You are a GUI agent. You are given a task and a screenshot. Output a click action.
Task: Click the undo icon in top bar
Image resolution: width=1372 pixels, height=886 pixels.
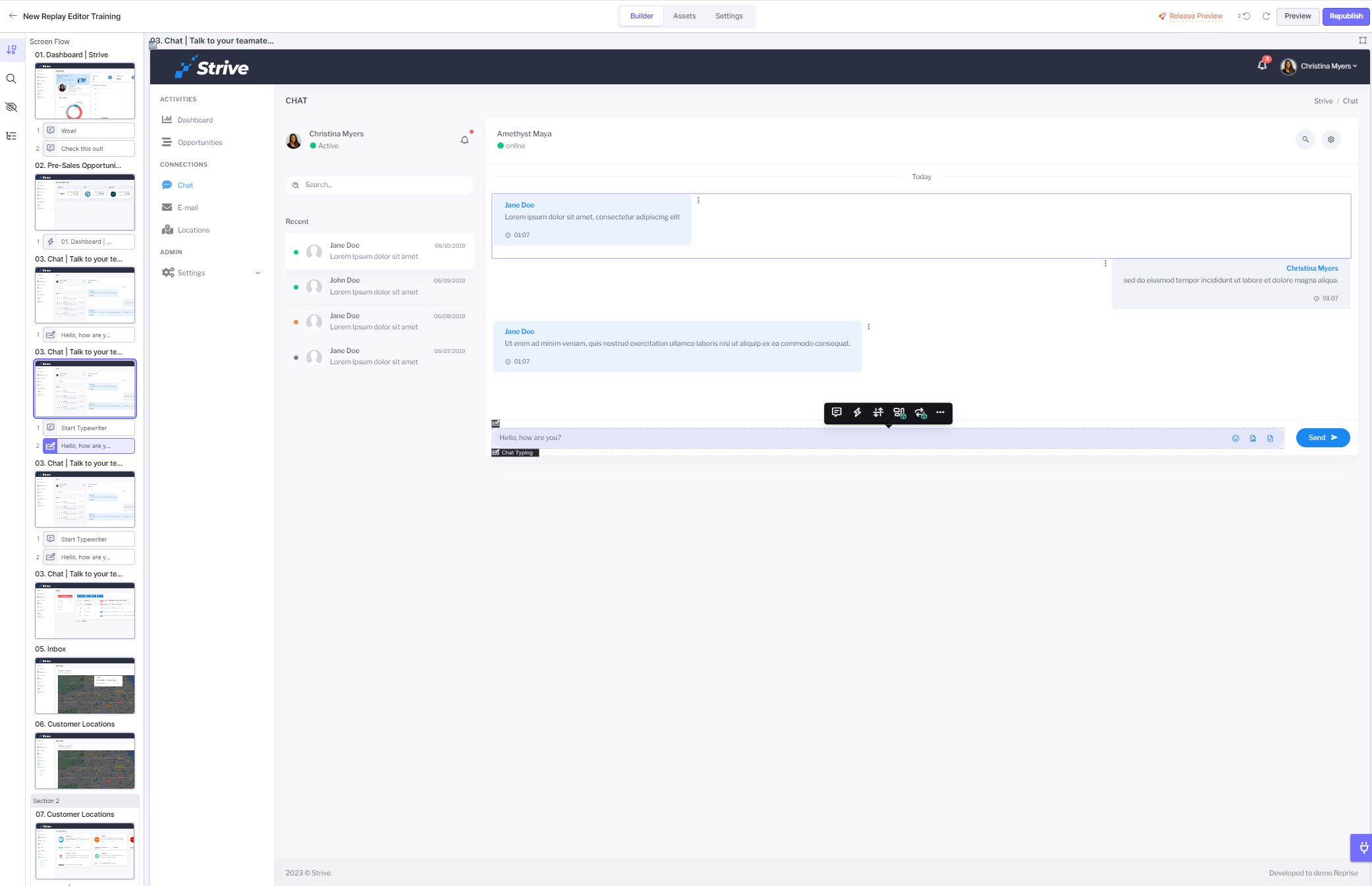pos(1246,16)
